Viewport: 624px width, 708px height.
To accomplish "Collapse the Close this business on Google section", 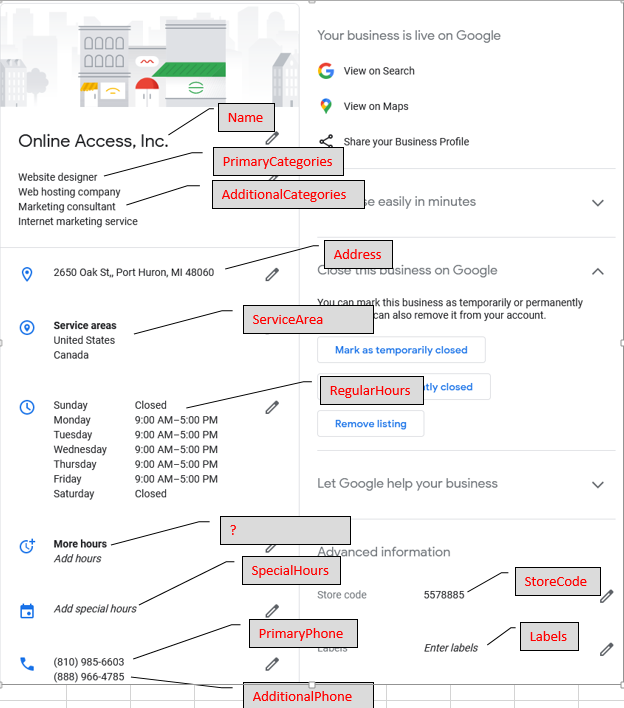I will pos(598,271).
